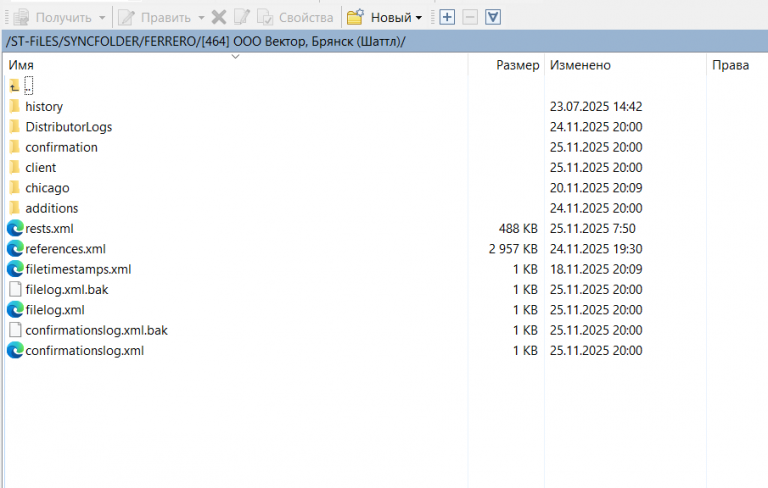Select the additions folder icon
The height and width of the screenshot is (488, 768).
(15, 208)
